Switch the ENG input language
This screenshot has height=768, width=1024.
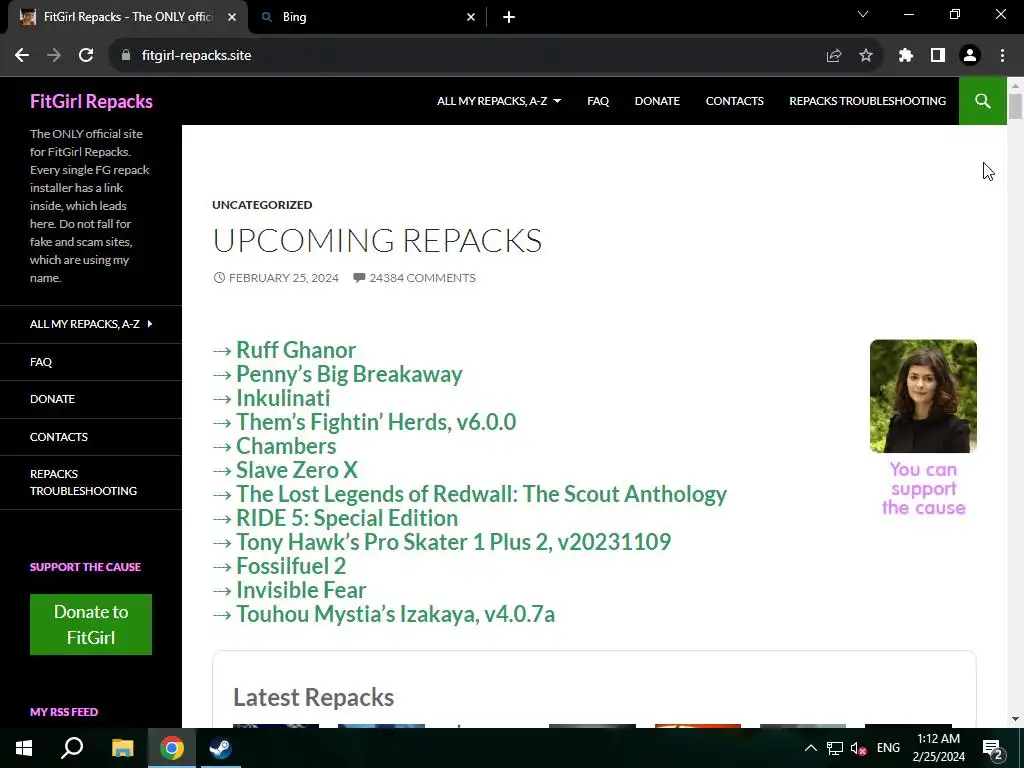[888, 748]
